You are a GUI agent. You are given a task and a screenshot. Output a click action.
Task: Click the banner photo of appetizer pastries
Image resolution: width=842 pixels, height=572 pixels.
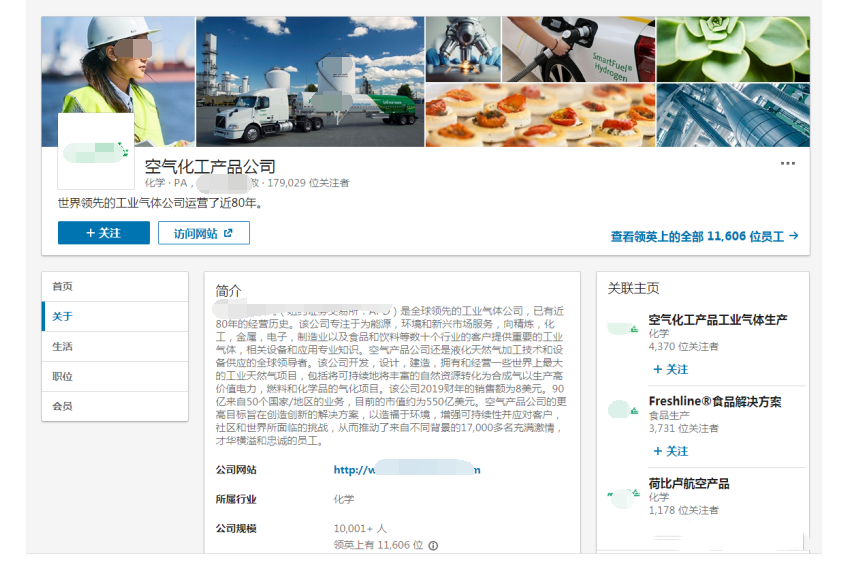[x=540, y=115]
